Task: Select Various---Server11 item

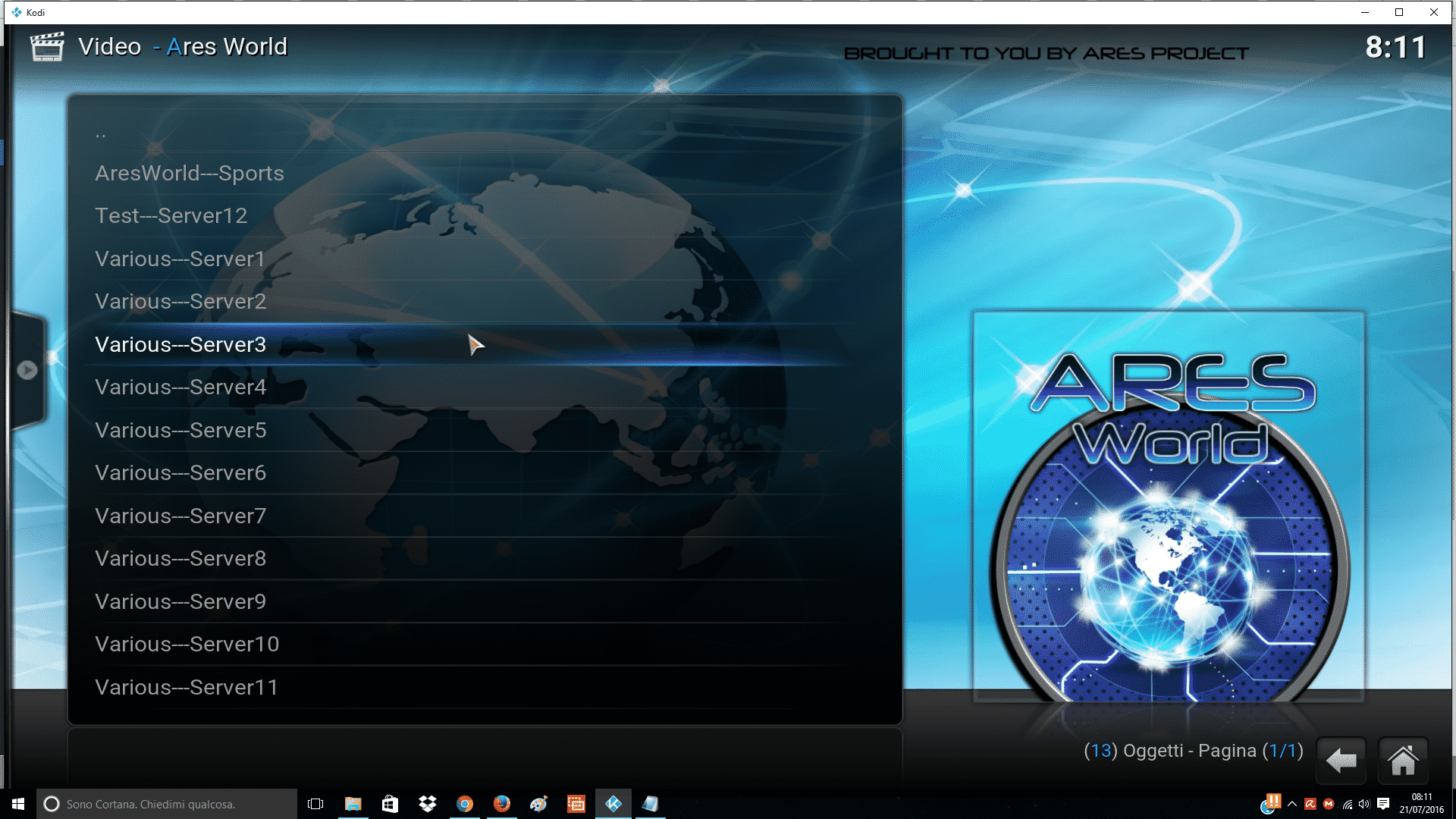Action: [485, 687]
